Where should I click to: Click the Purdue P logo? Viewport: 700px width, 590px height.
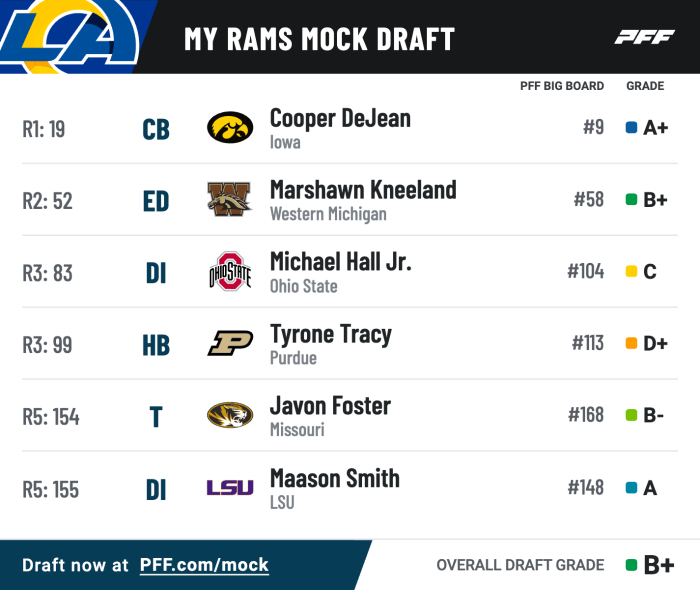(230, 344)
